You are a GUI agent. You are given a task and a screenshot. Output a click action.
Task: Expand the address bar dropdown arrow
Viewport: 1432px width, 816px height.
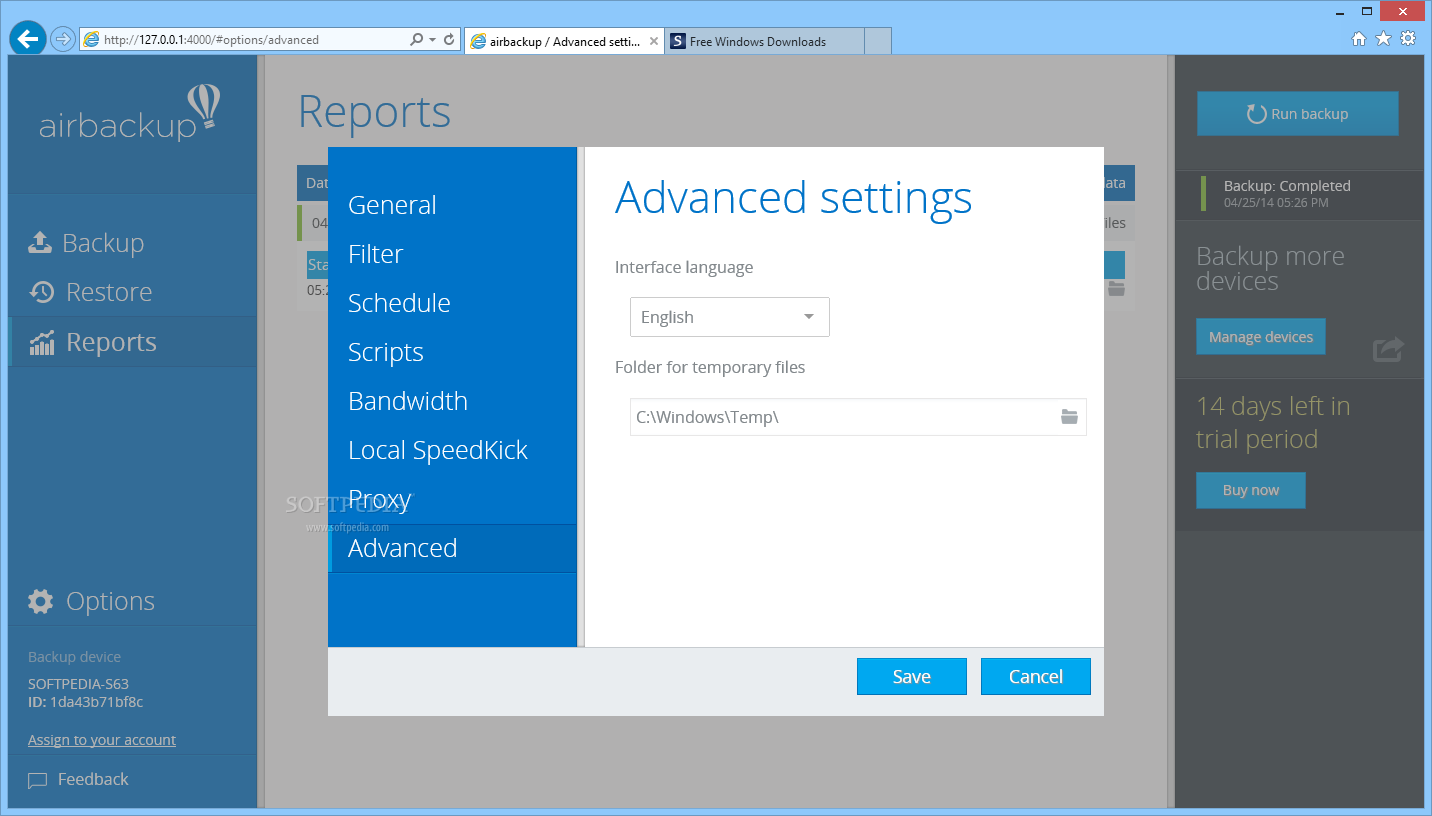[432, 40]
